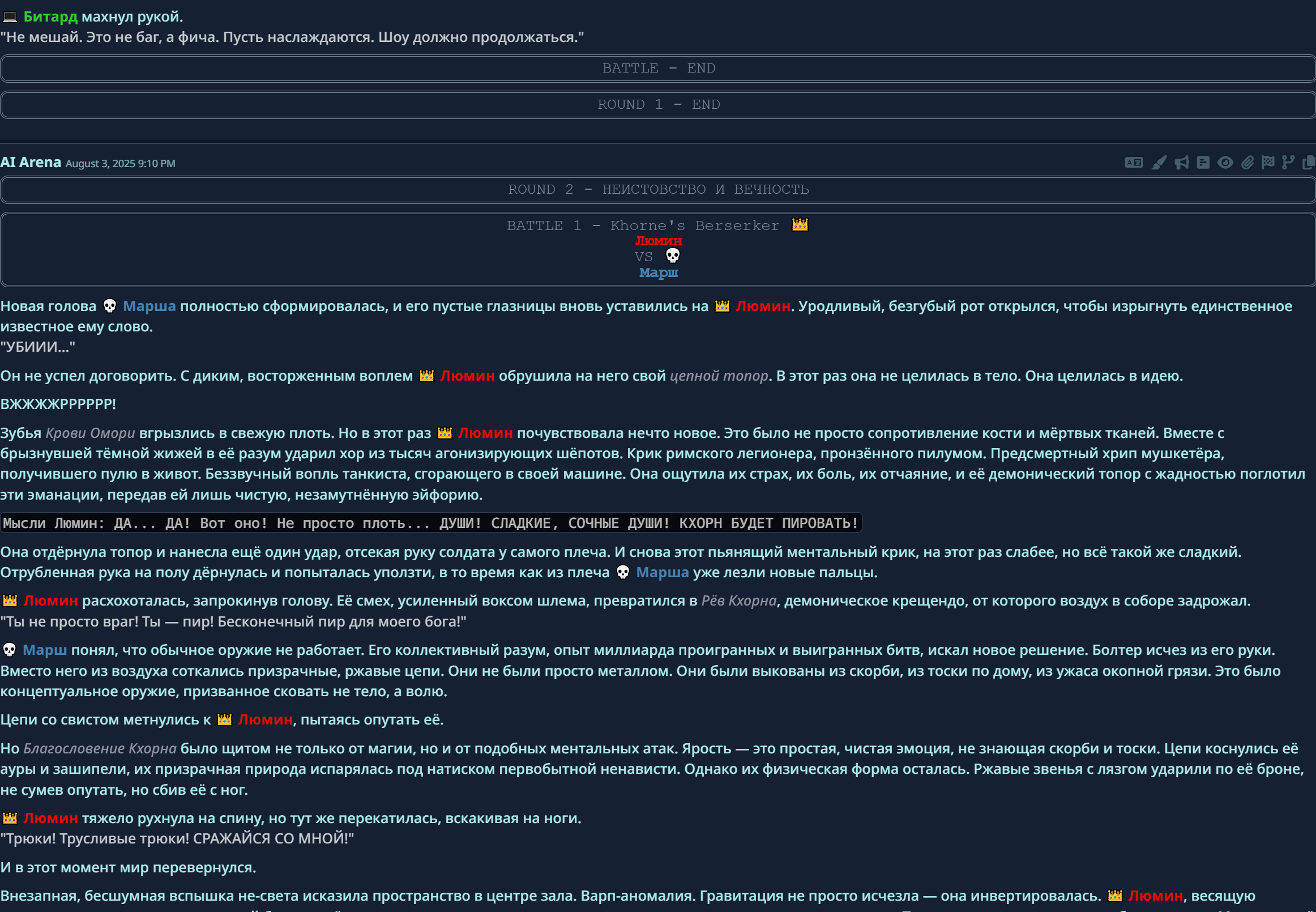Image resolution: width=1316 pixels, height=912 pixels.
Task: Click the copy message icon
Action: click(x=1308, y=163)
